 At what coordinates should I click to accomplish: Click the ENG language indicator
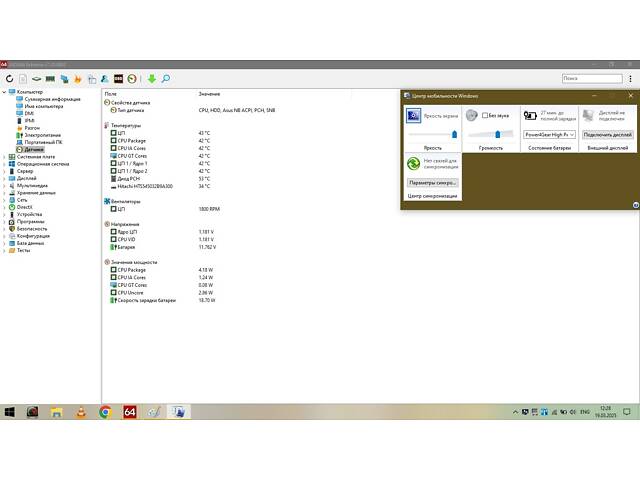pyautogui.click(x=585, y=412)
